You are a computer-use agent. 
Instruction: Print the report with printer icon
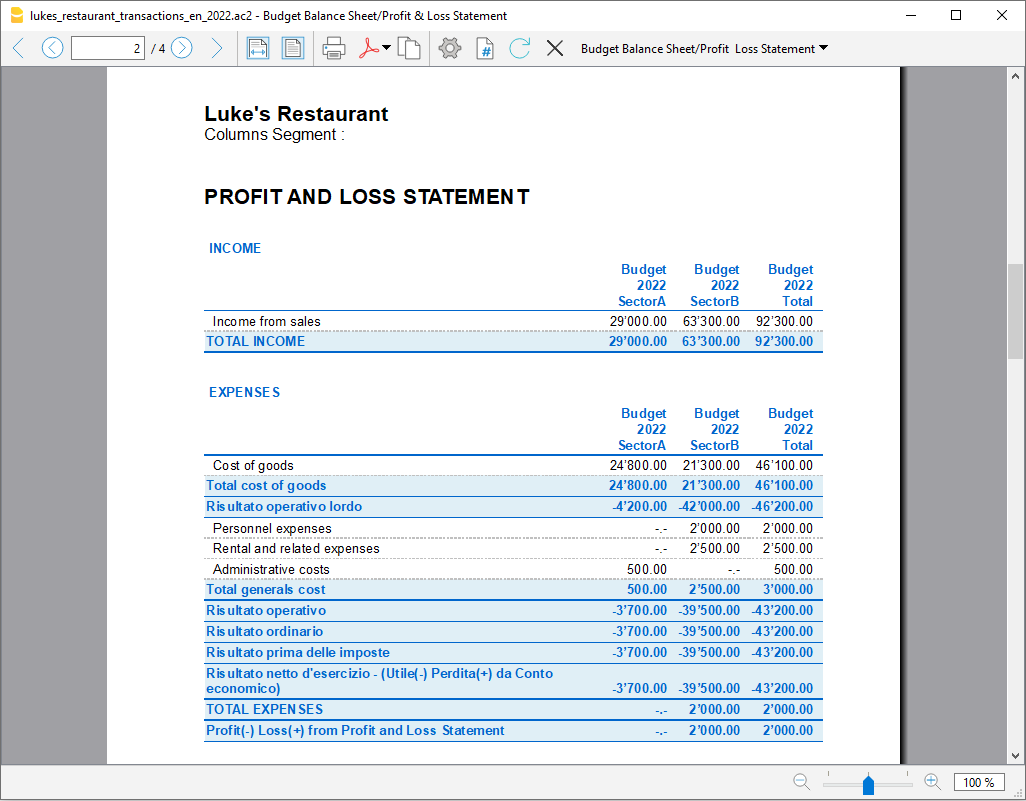[x=334, y=48]
